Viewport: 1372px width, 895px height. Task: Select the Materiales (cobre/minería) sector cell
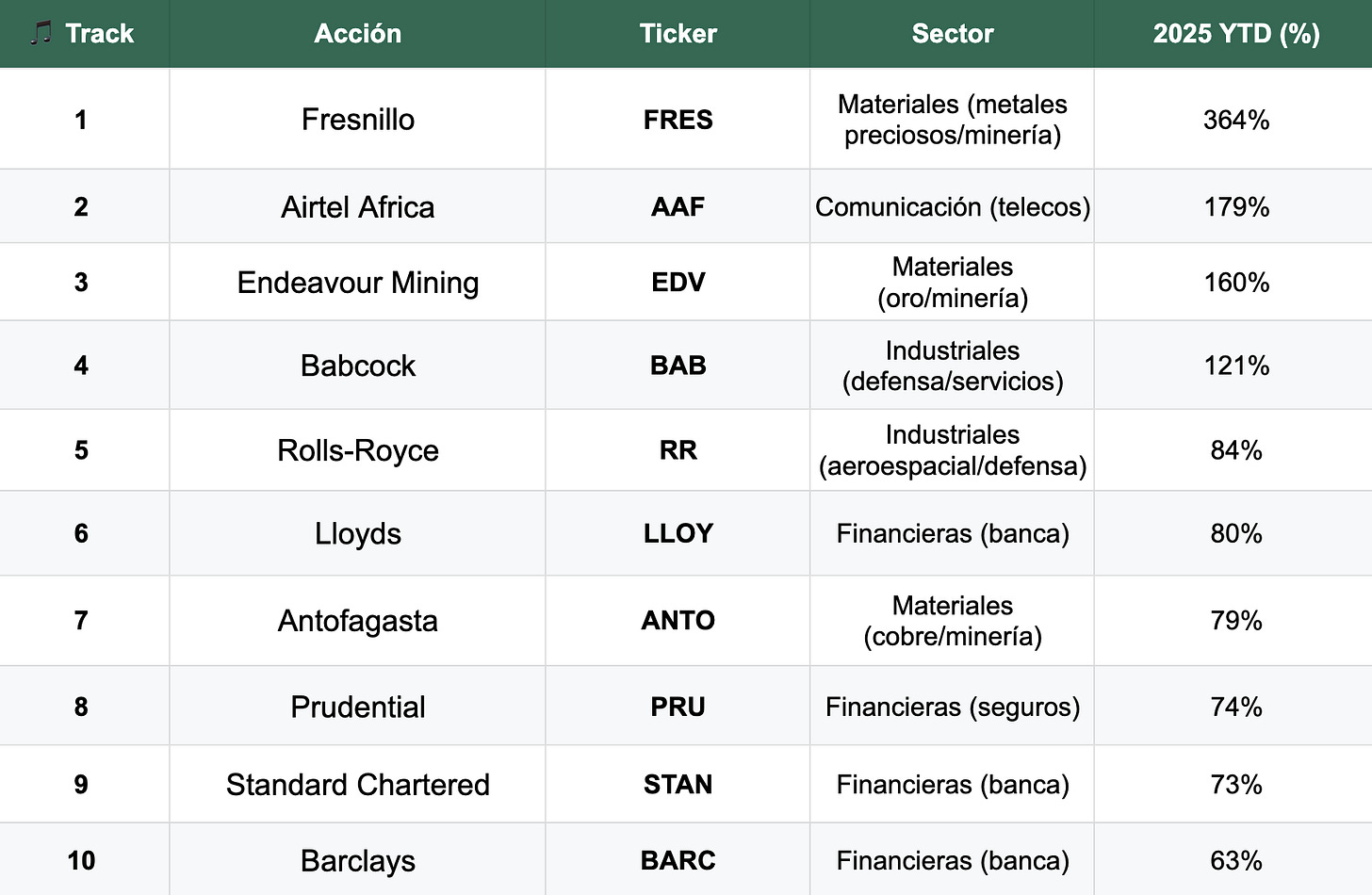(952, 621)
